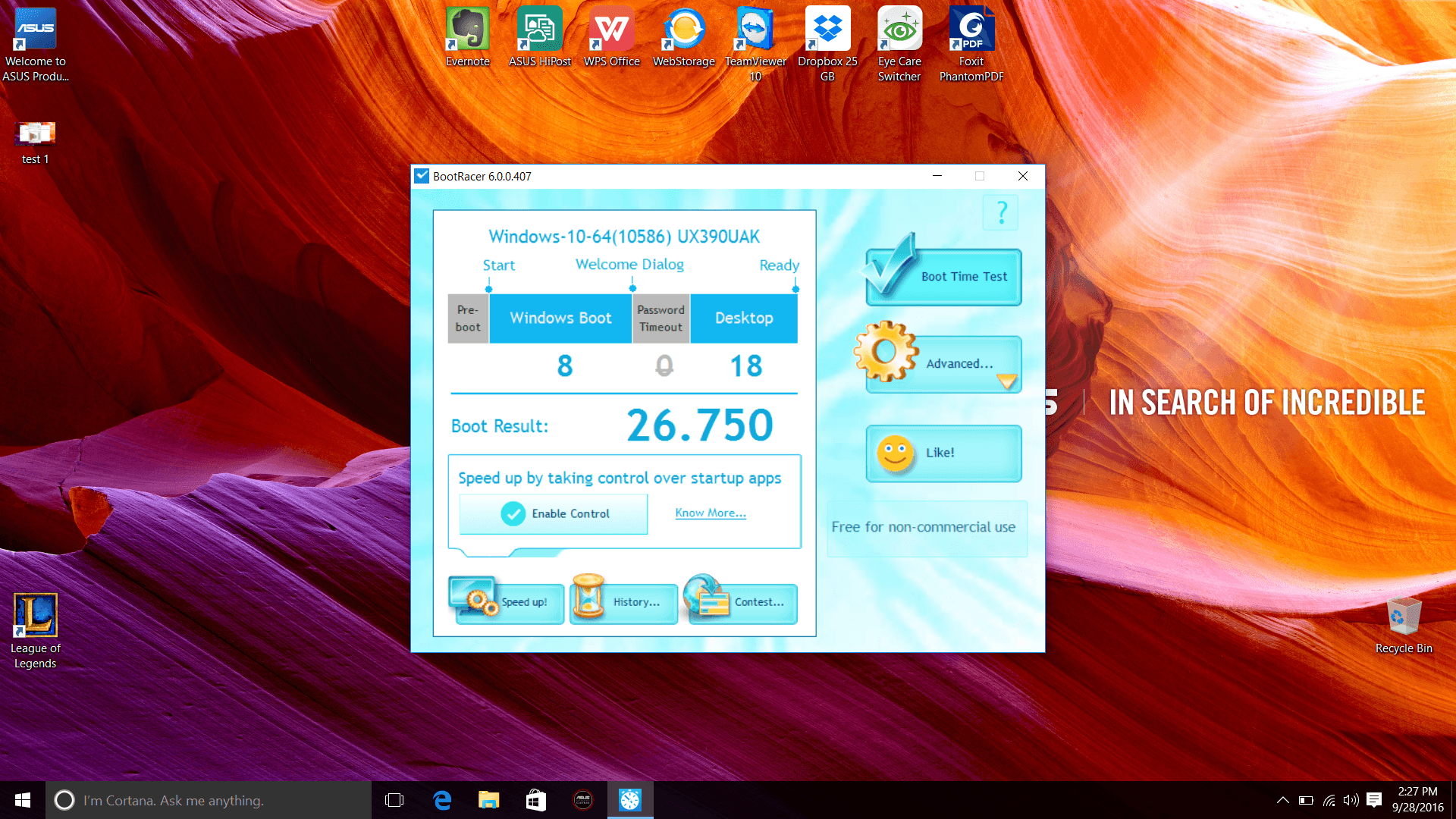1456x819 pixels.
Task: Open Evernote desktop shortcut
Action: [468, 38]
